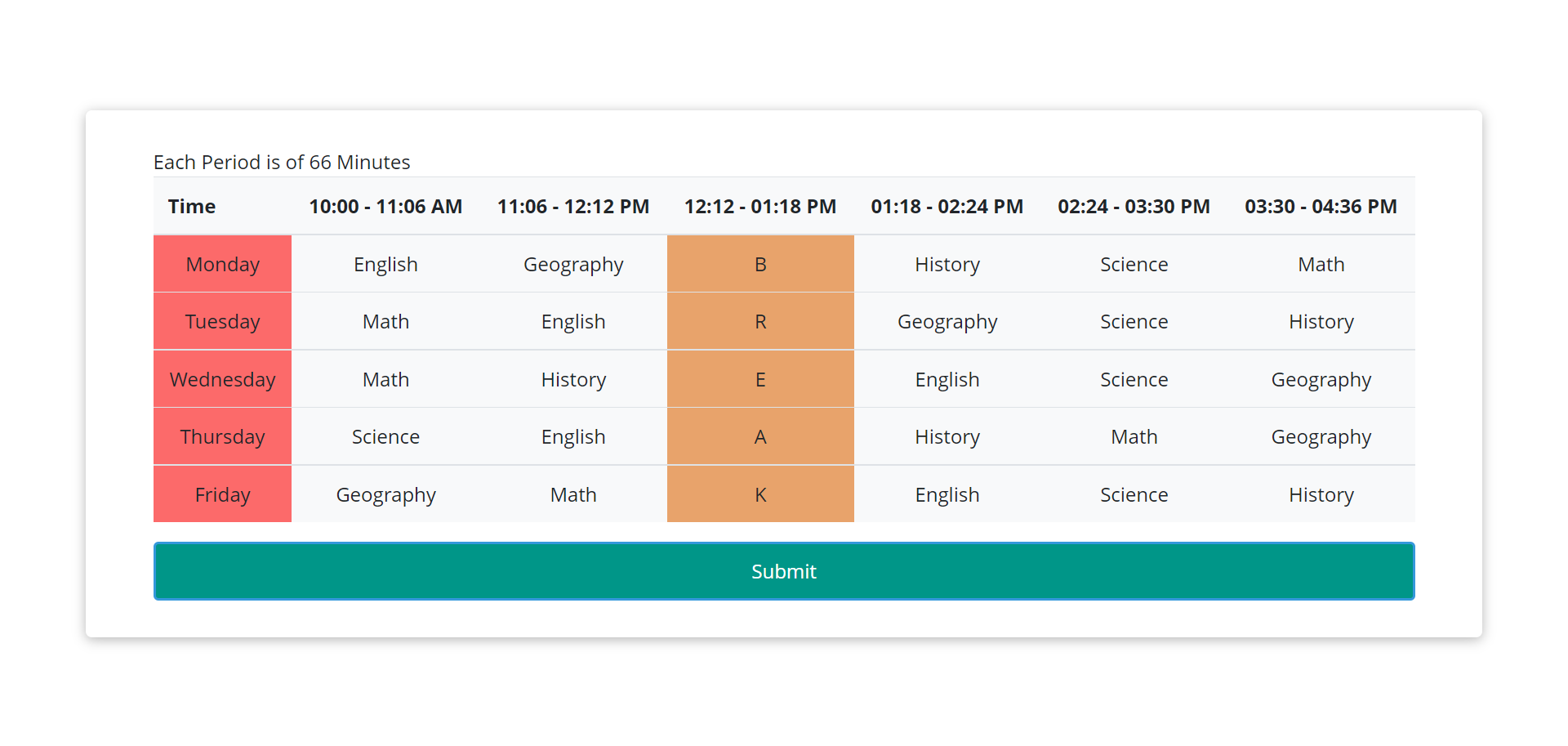1568x746 pixels.
Task: Click Thursday's Geography cell
Action: click(x=1321, y=436)
